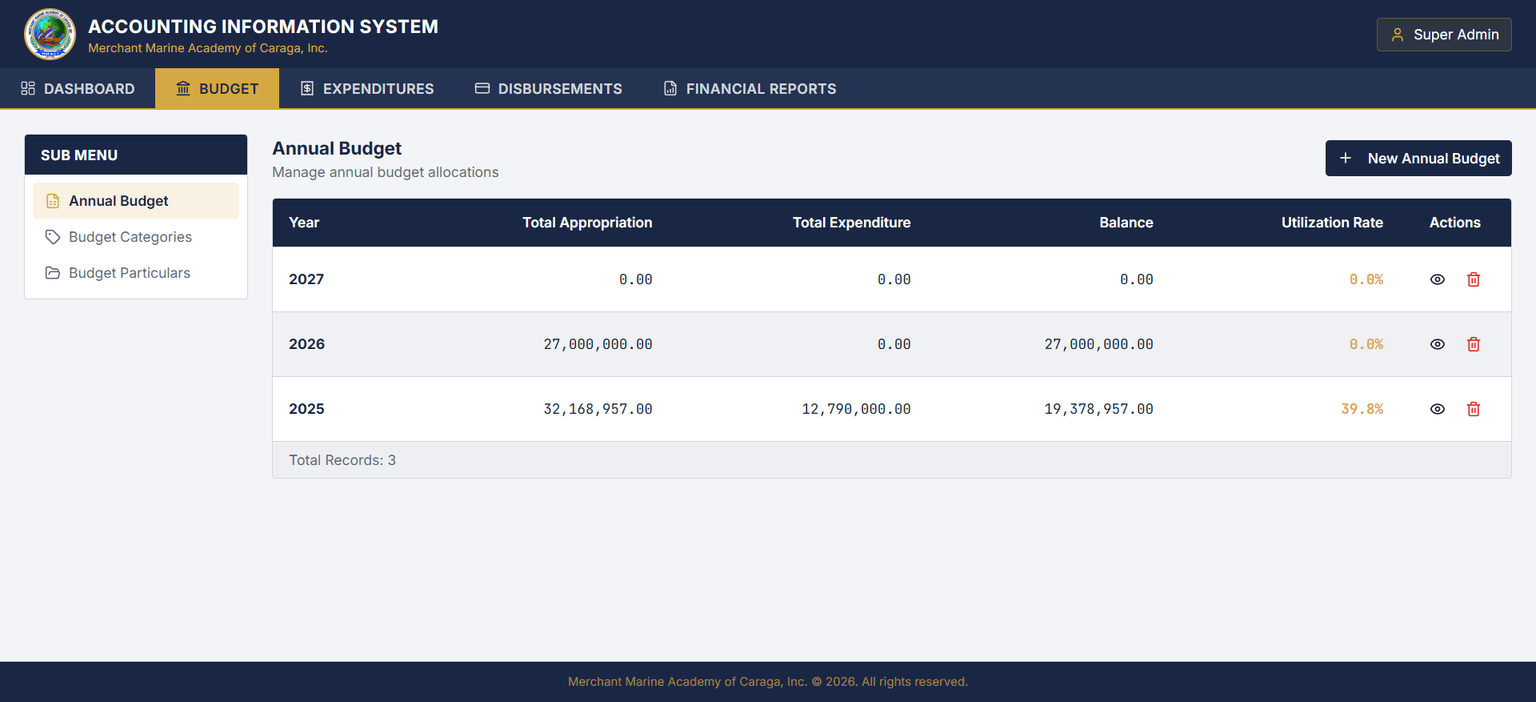Click the academy logo in the header
Image resolution: width=1536 pixels, height=702 pixels.
pos(49,34)
